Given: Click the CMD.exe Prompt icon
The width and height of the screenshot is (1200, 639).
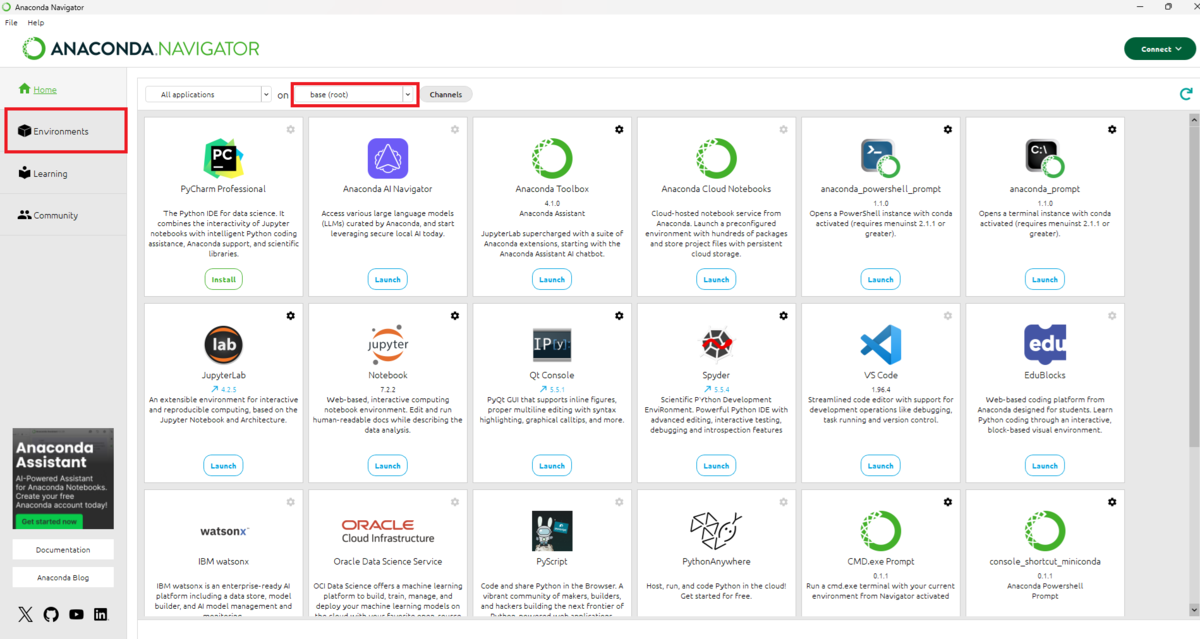Looking at the screenshot, I should (880, 531).
